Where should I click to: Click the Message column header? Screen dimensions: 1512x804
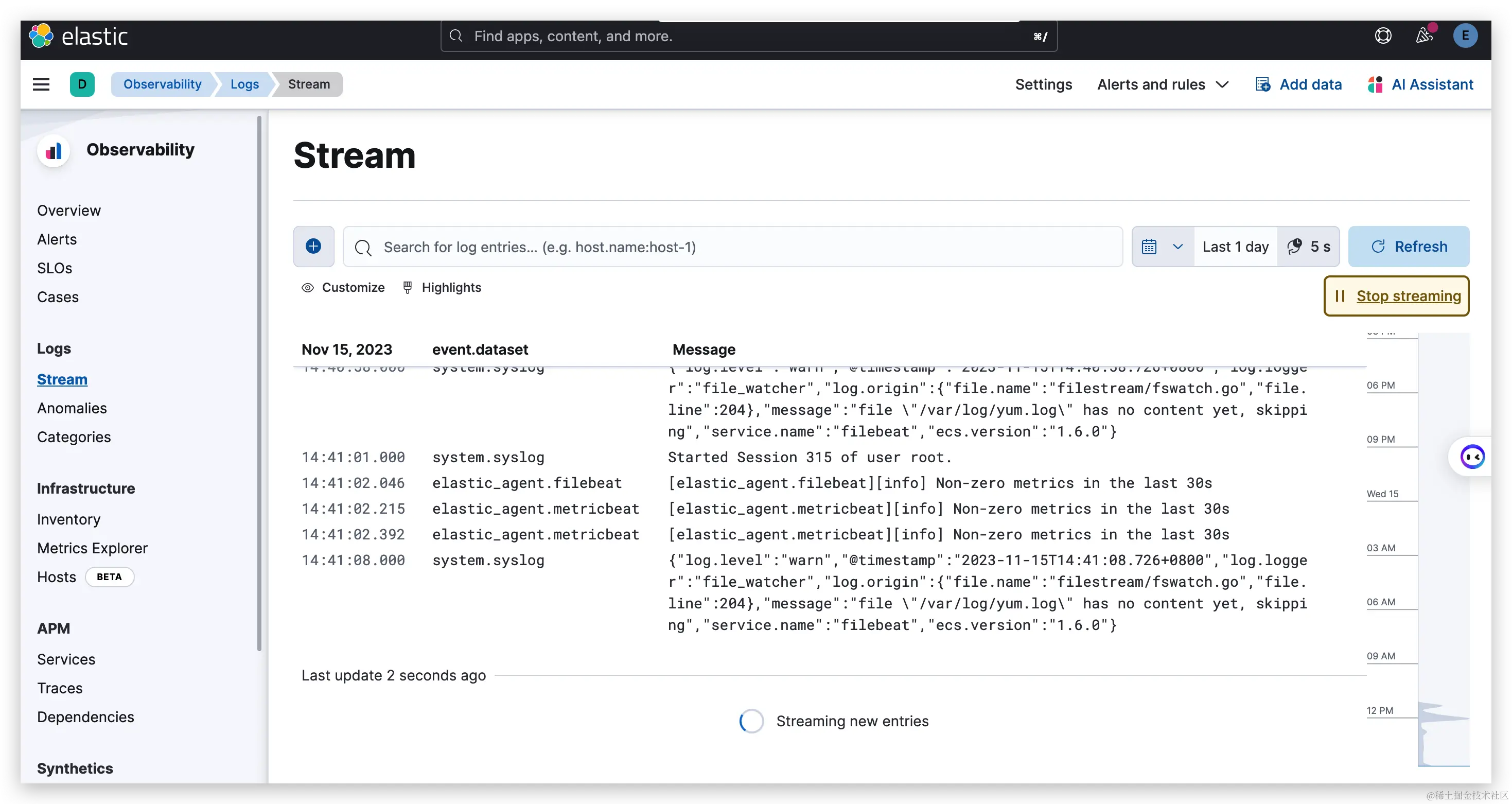point(704,349)
